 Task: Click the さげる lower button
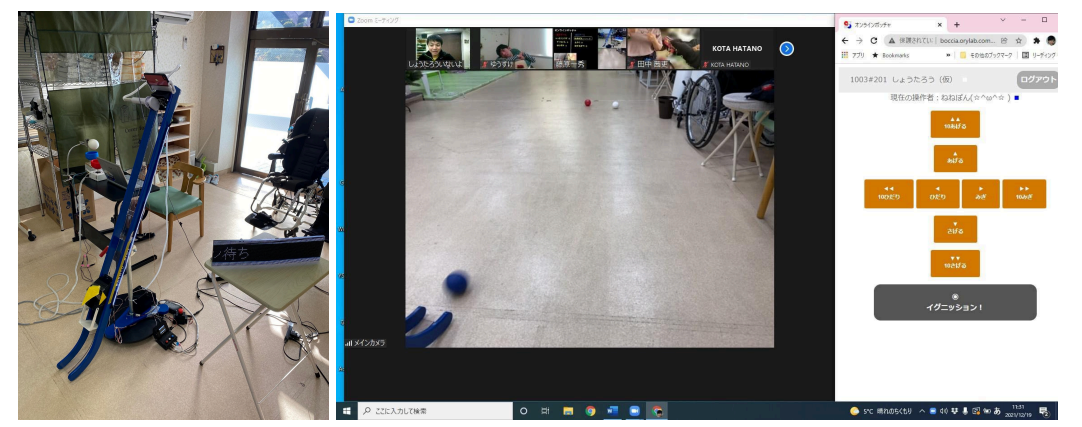pyautogui.click(x=955, y=229)
